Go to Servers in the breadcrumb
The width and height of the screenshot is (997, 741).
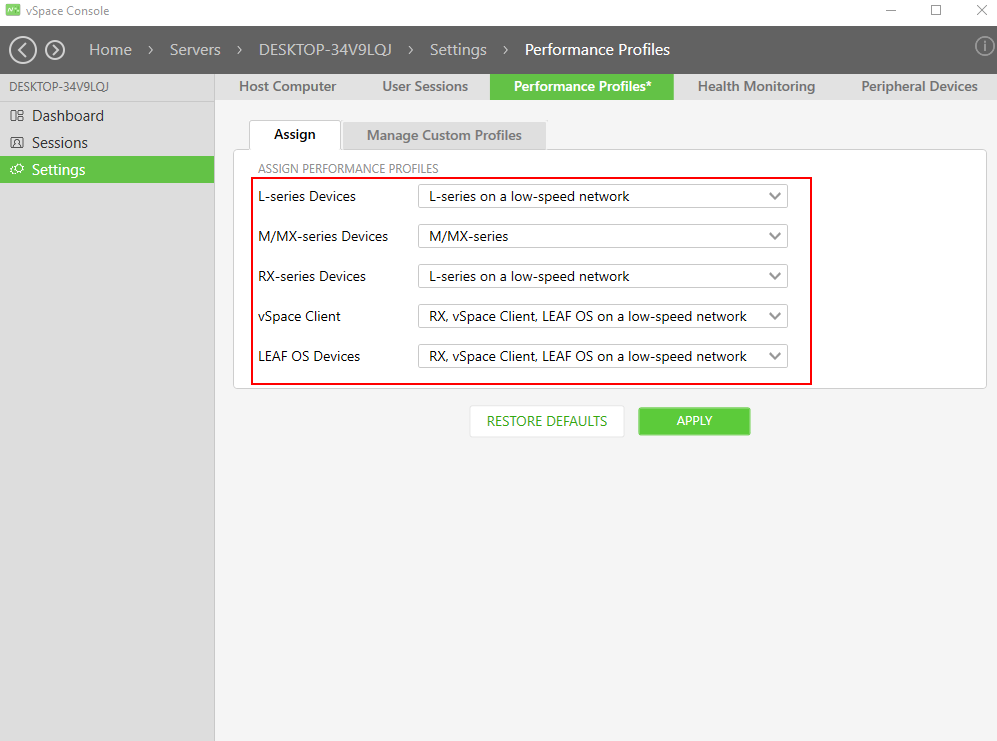click(x=195, y=50)
